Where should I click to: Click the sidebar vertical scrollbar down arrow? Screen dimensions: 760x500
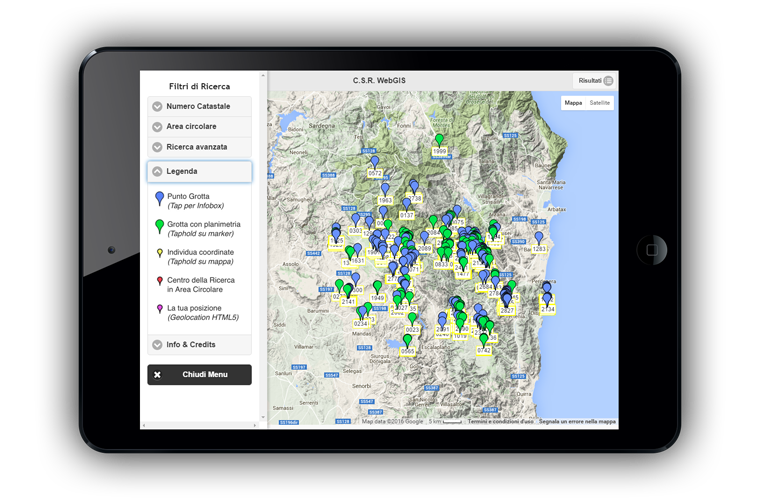point(263,417)
